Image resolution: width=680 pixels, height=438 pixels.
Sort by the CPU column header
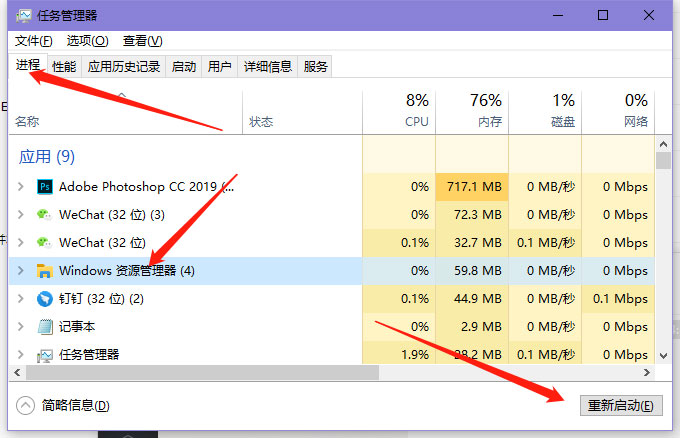click(x=399, y=112)
